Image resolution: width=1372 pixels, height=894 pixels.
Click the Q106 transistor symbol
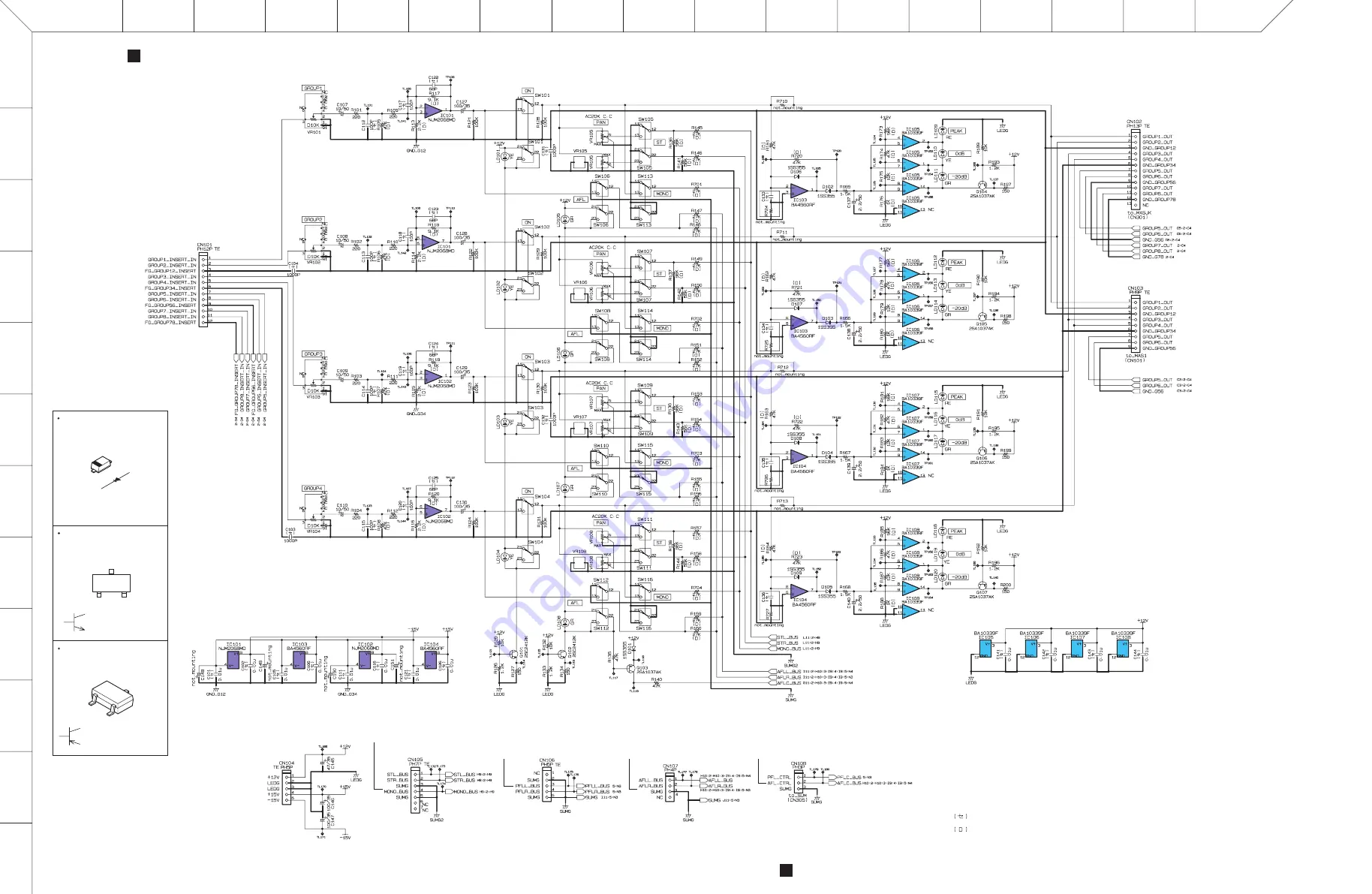pos(982,450)
